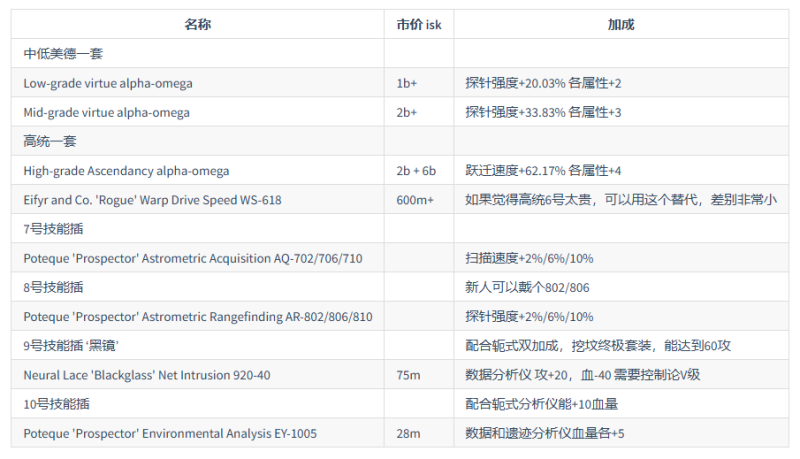This screenshot has height=459, width=800.
Task: Click High-grade Ascendancy alpha-omega name cell
Action: (126, 171)
